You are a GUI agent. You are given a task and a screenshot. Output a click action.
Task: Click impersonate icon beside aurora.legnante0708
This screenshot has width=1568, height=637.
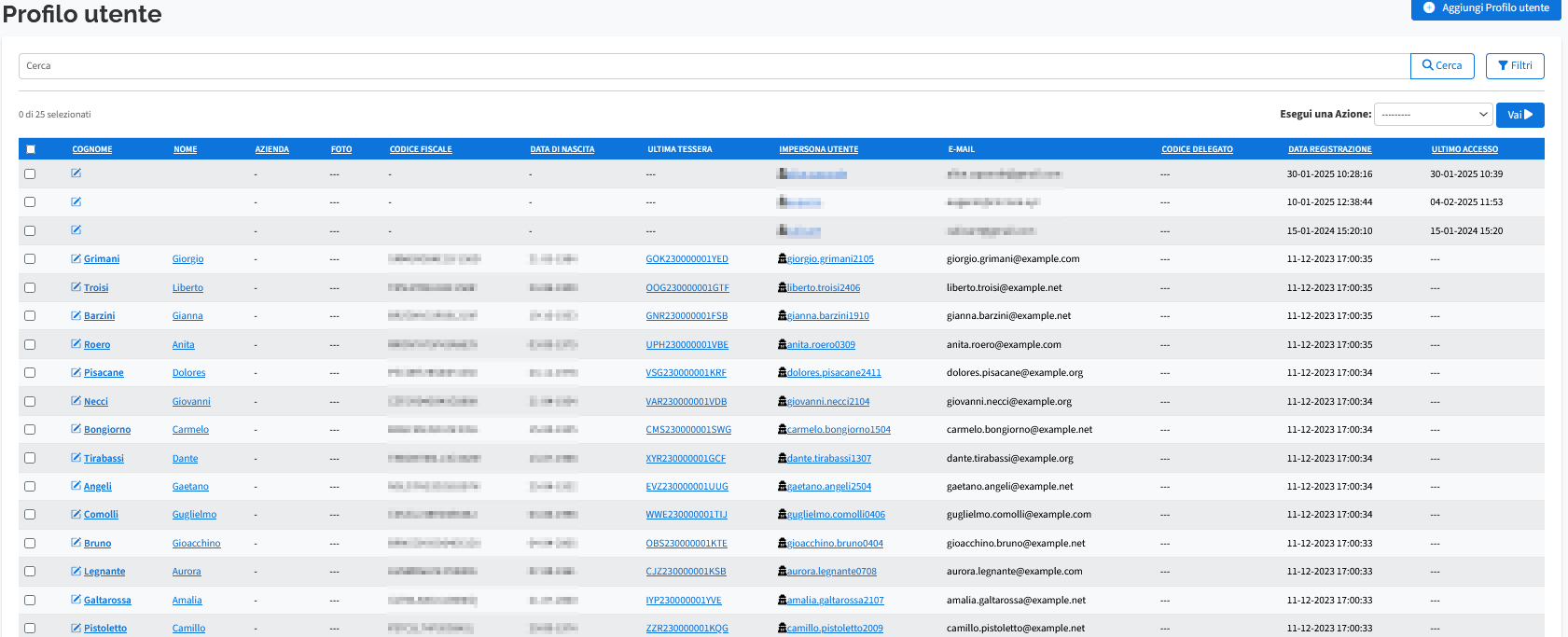(x=783, y=571)
